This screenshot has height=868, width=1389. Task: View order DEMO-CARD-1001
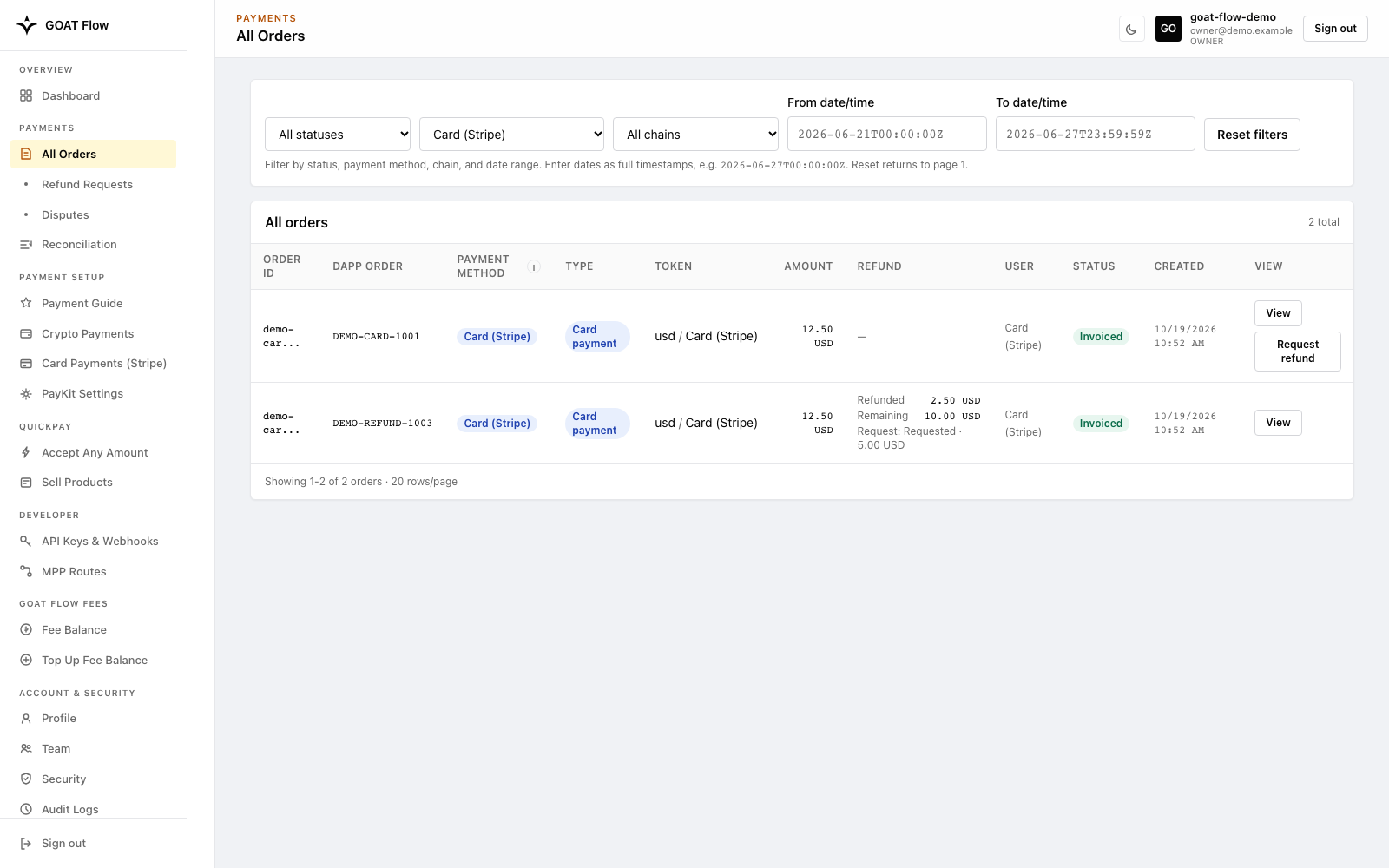click(x=1278, y=313)
